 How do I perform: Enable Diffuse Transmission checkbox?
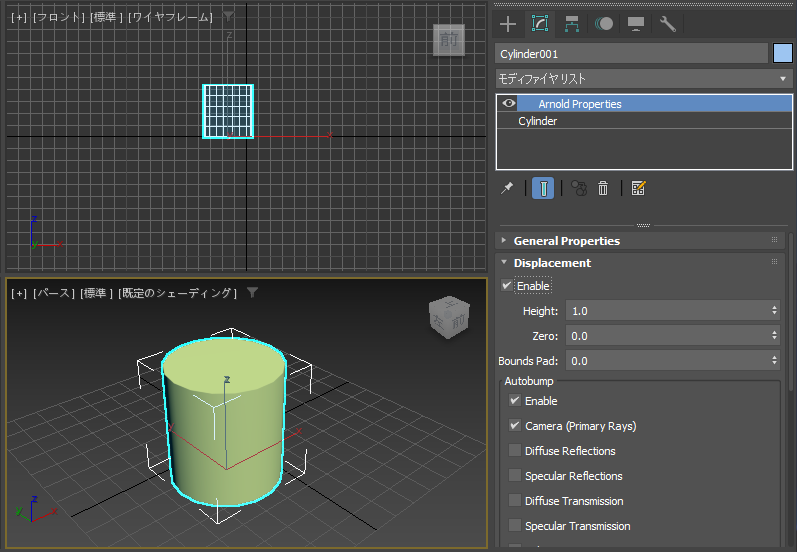(x=515, y=500)
